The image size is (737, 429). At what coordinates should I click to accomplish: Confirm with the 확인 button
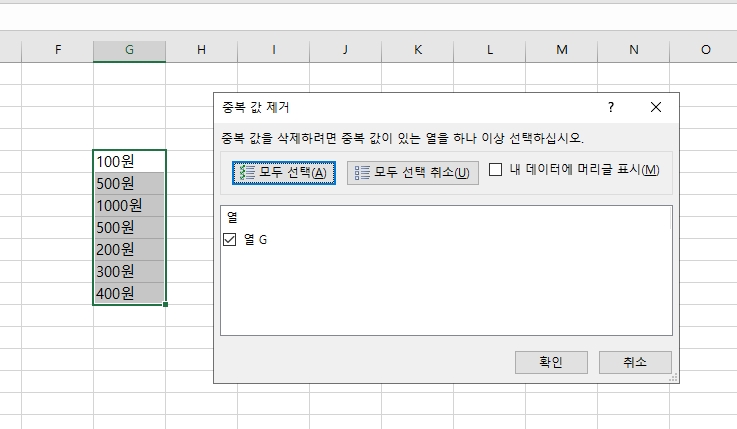551,362
